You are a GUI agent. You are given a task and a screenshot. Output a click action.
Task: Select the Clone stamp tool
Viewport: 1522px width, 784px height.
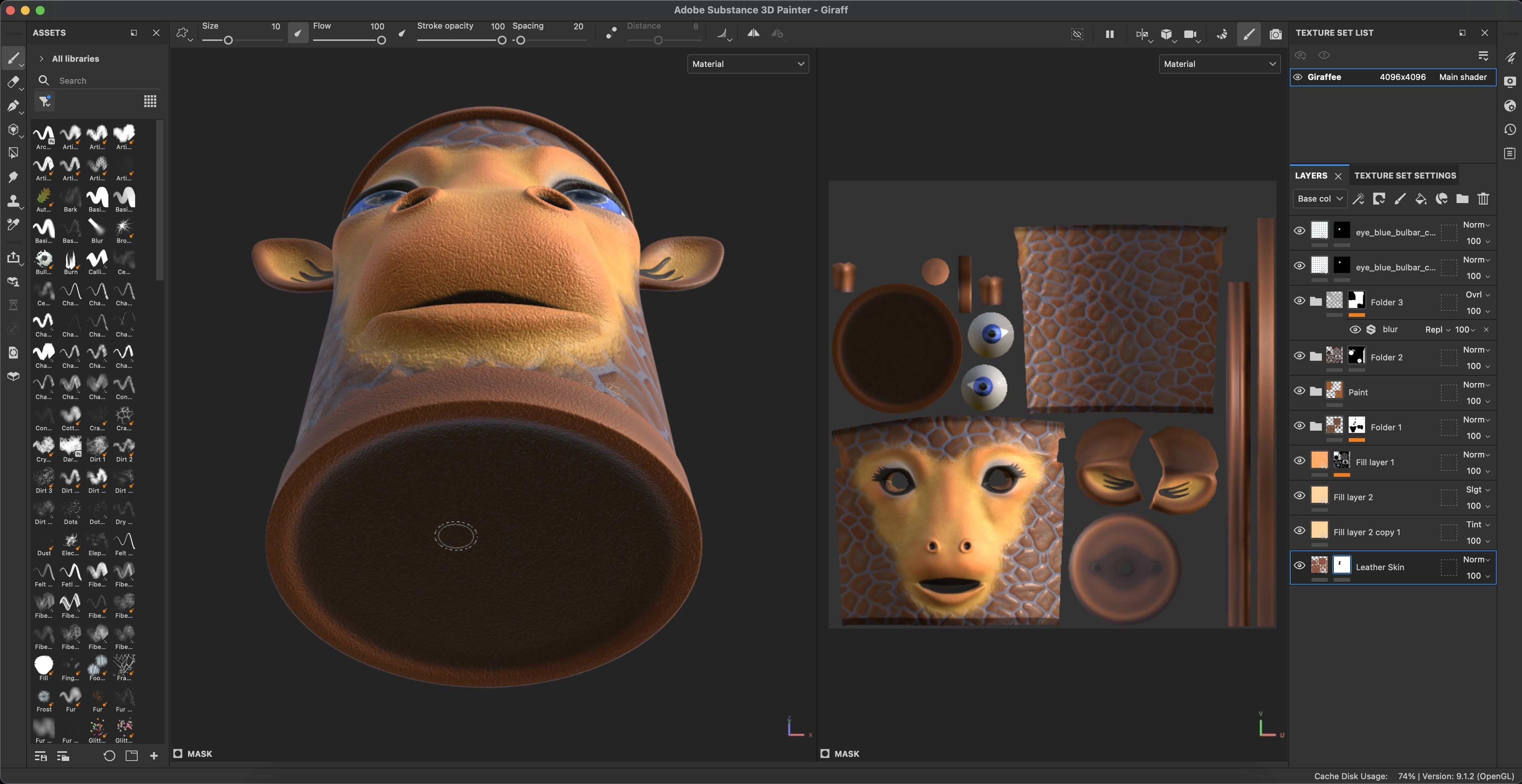(13, 202)
